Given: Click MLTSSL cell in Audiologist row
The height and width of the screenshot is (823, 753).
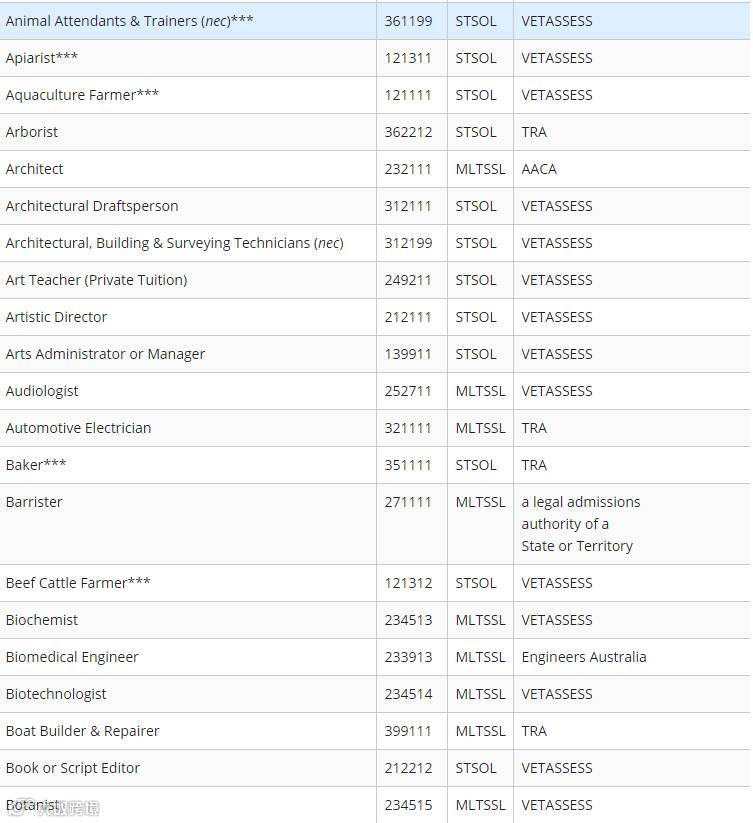Looking at the screenshot, I should click(x=480, y=391).
